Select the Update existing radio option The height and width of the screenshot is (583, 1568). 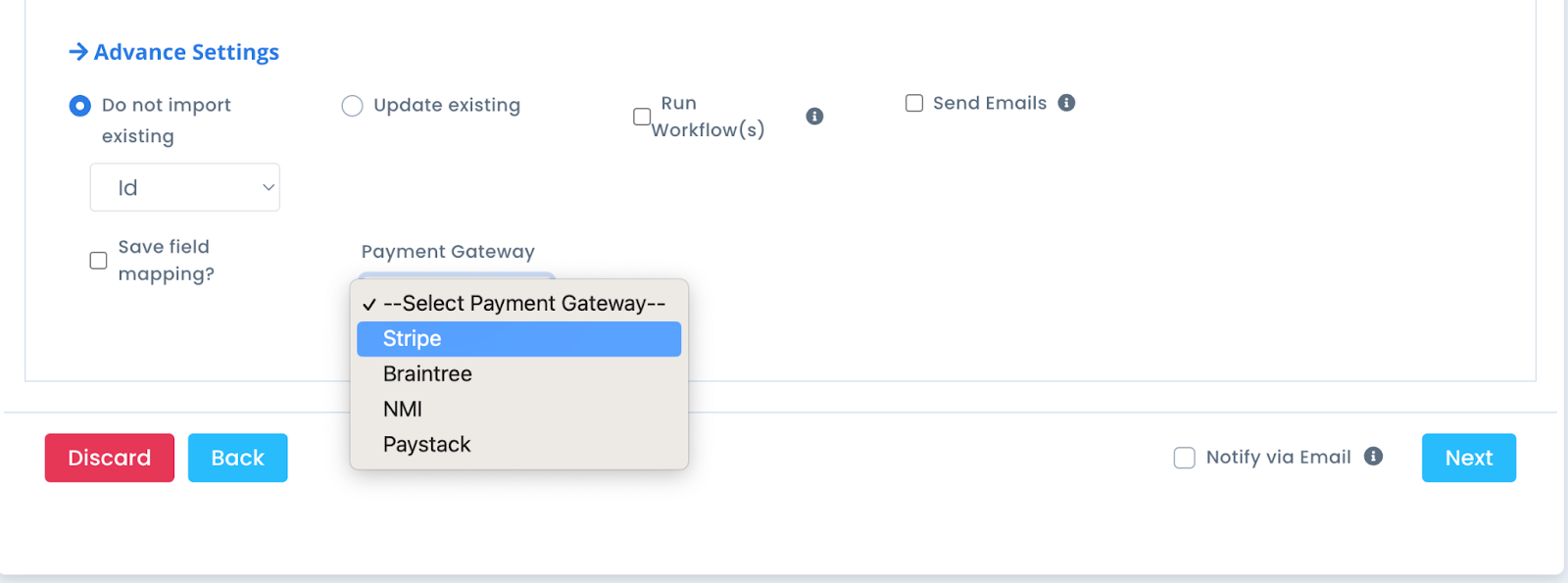[x=352, y=106]
